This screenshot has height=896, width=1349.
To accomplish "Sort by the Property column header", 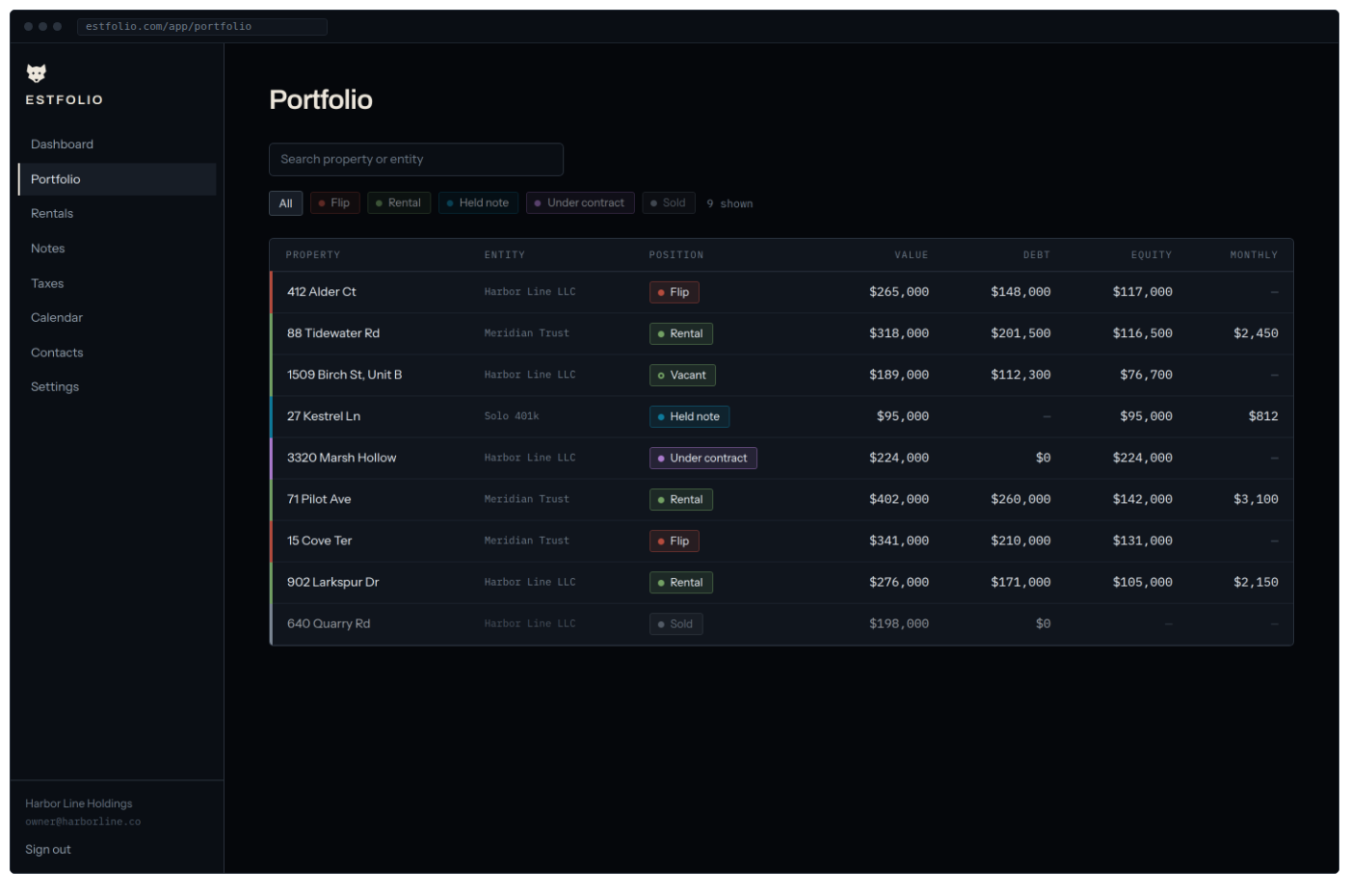I will click(313, 255).
